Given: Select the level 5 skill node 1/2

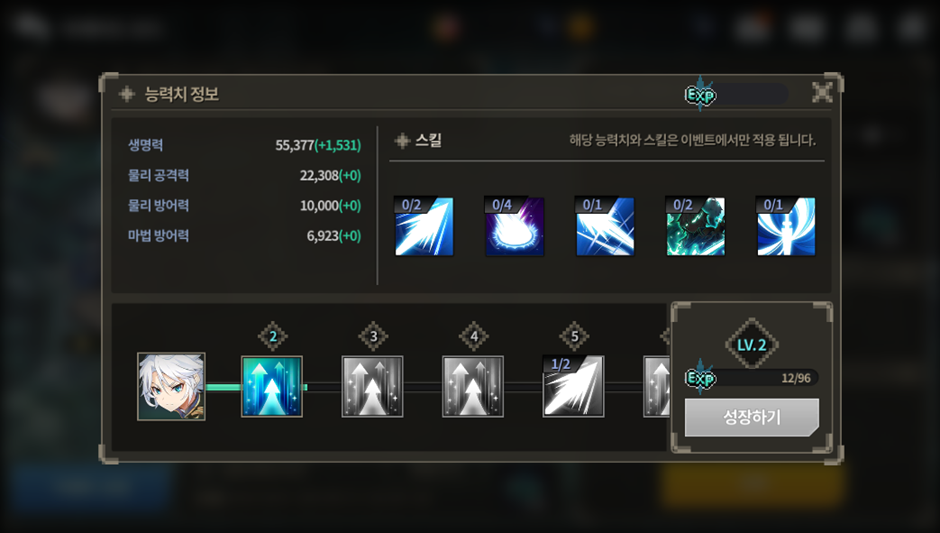Looking at the screenshot, I should click(x=574, y=387).
